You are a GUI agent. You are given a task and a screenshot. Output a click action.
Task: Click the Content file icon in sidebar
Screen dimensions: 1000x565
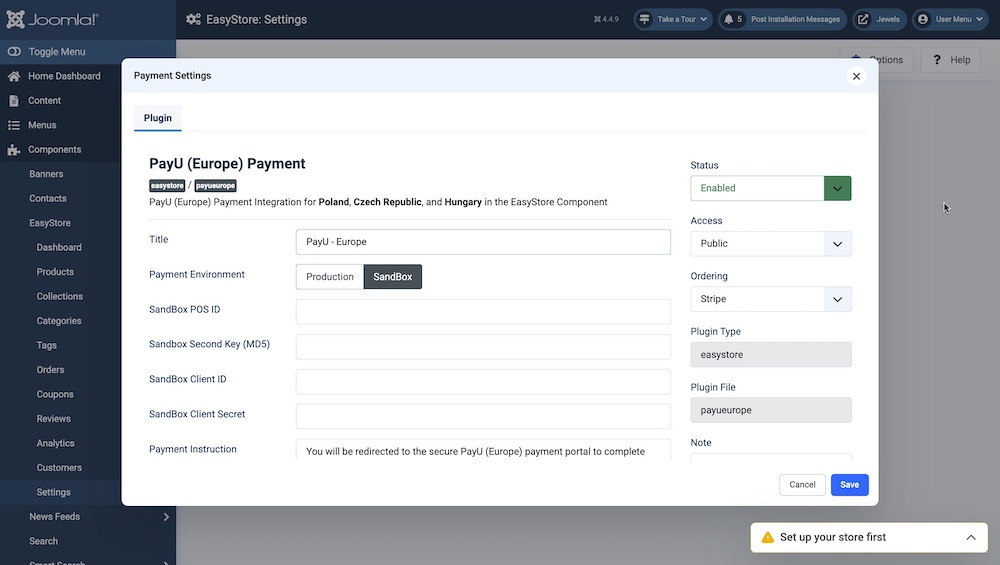14,101
